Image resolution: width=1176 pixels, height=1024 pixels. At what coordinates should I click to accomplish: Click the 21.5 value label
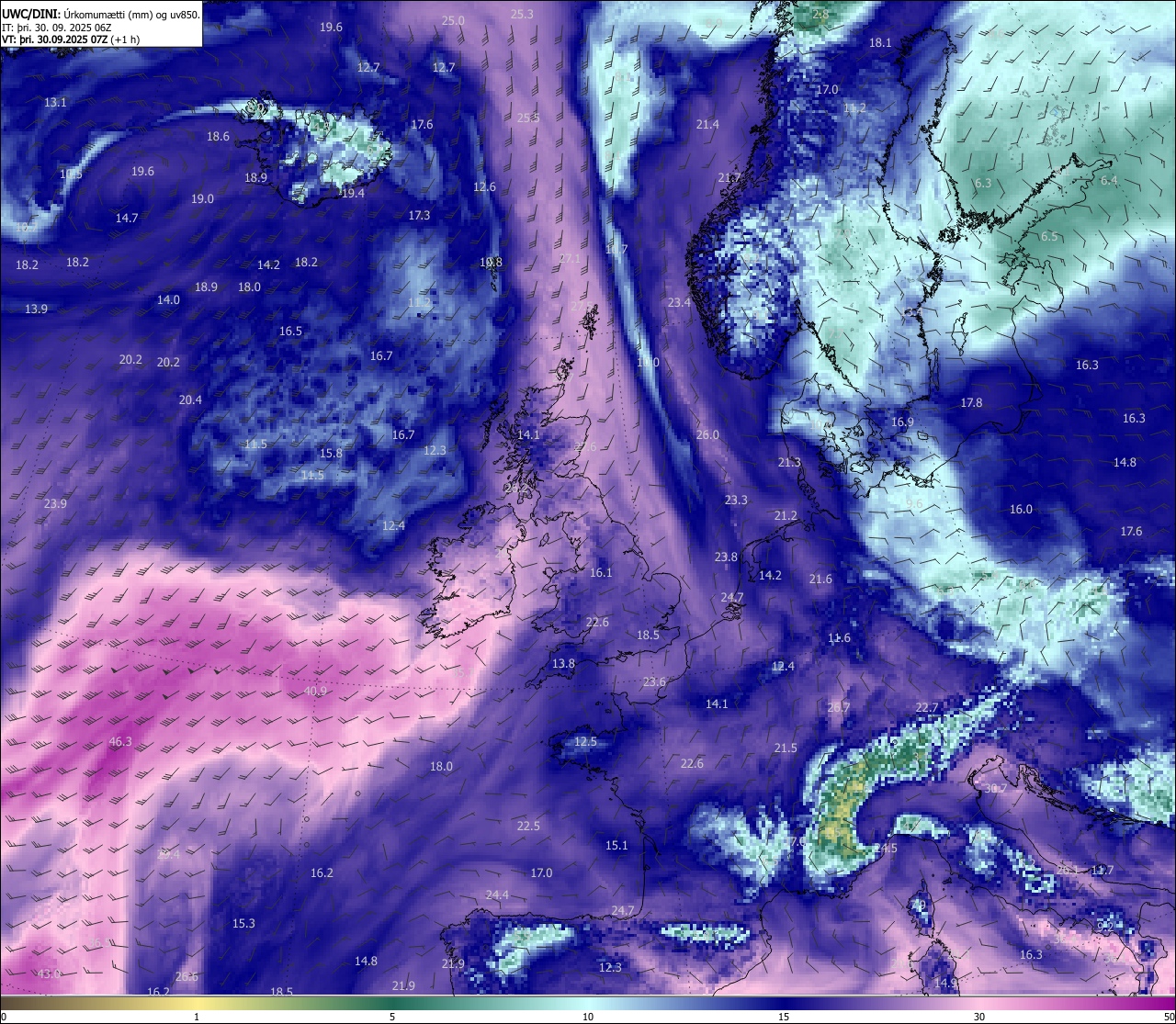pyautogui.click(x=786, y=748)
